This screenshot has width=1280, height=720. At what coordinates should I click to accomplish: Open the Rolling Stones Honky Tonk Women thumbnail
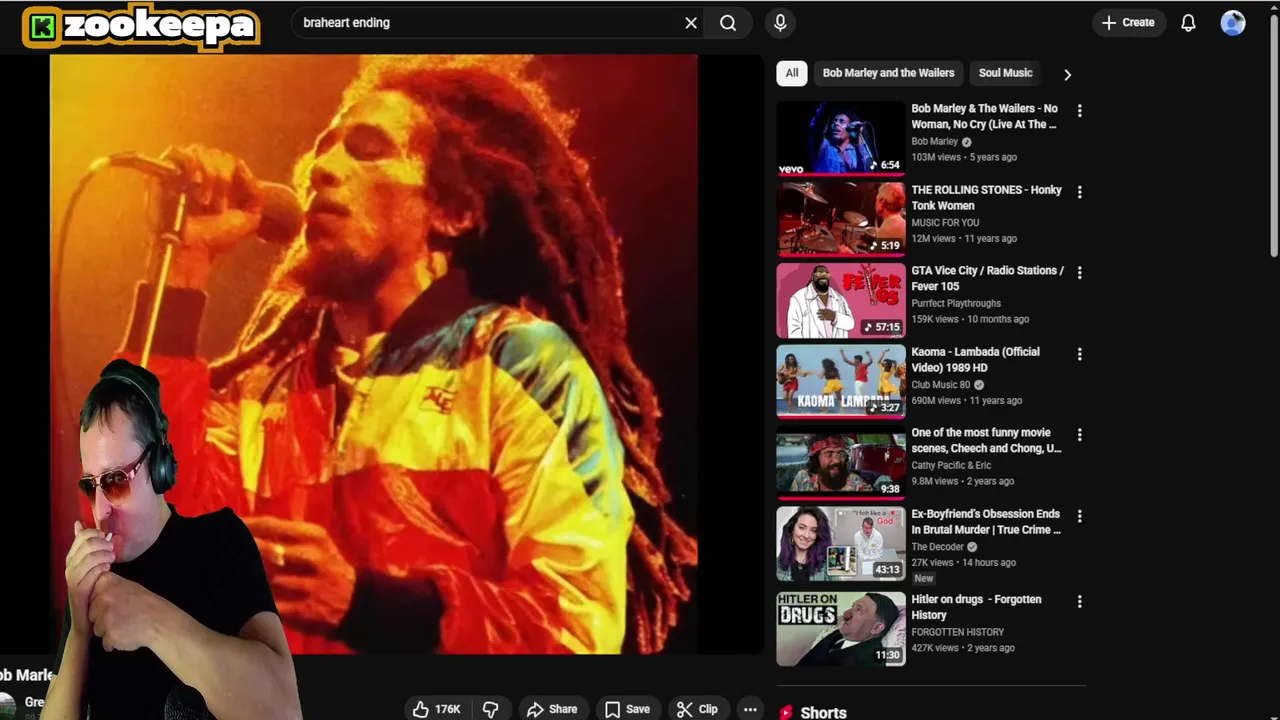coord(841,218)
